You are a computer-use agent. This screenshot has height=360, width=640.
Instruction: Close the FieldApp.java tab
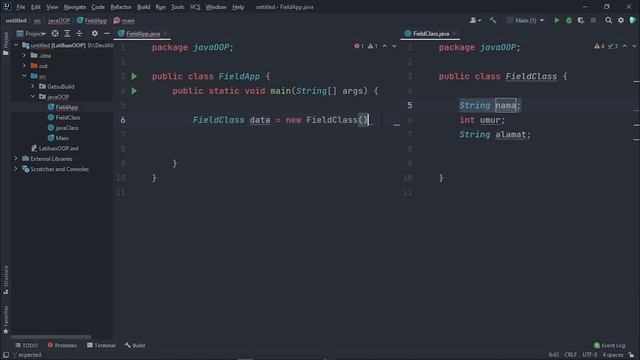[x=165, y=34]
